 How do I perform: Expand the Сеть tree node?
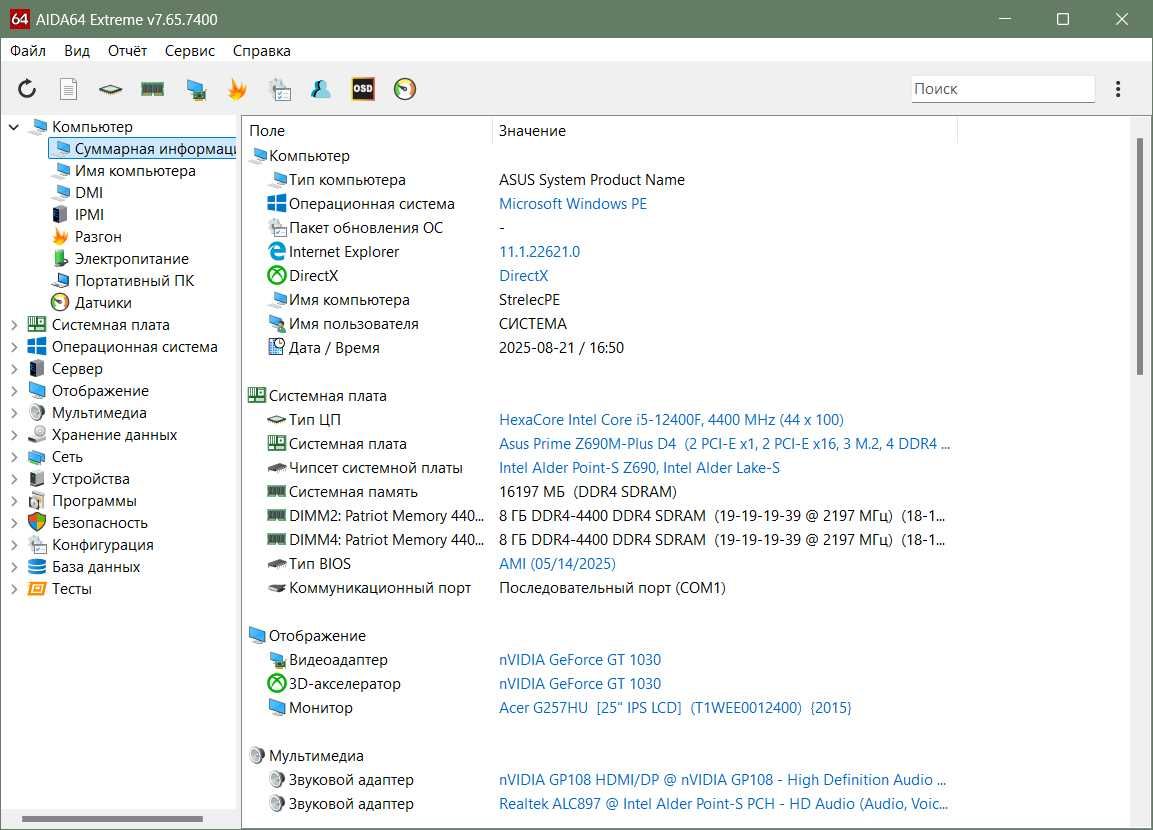pyautogui.click(x=13, y=457)
